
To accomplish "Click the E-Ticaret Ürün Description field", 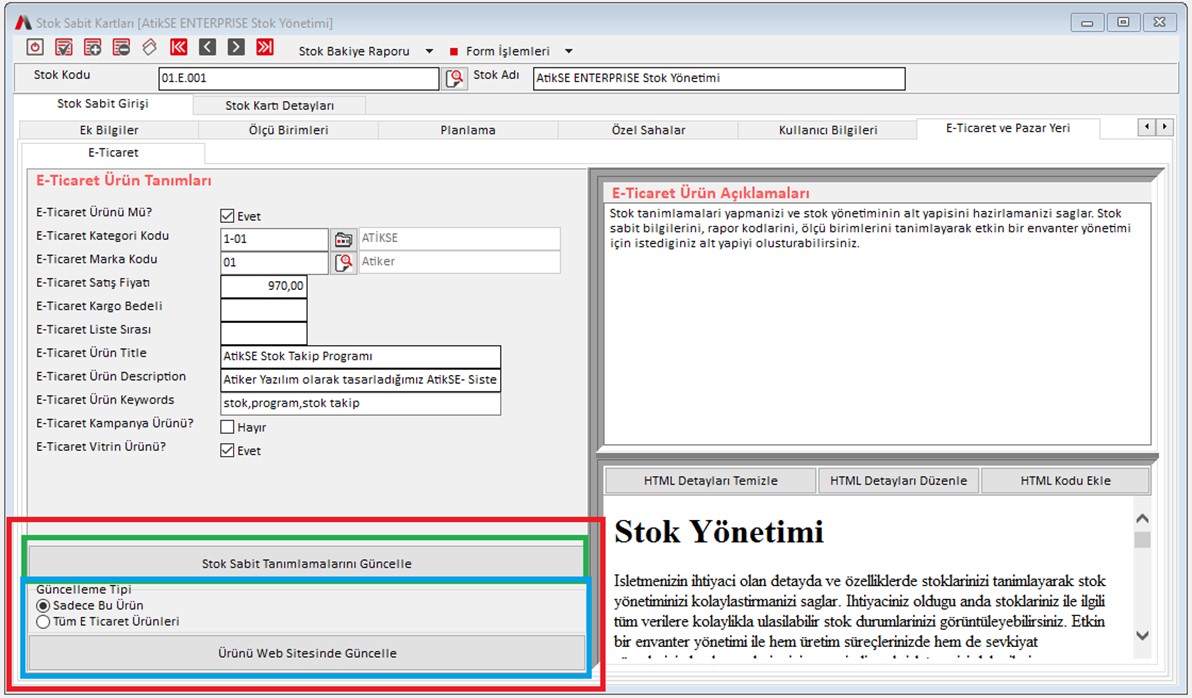I will point(360,380).
